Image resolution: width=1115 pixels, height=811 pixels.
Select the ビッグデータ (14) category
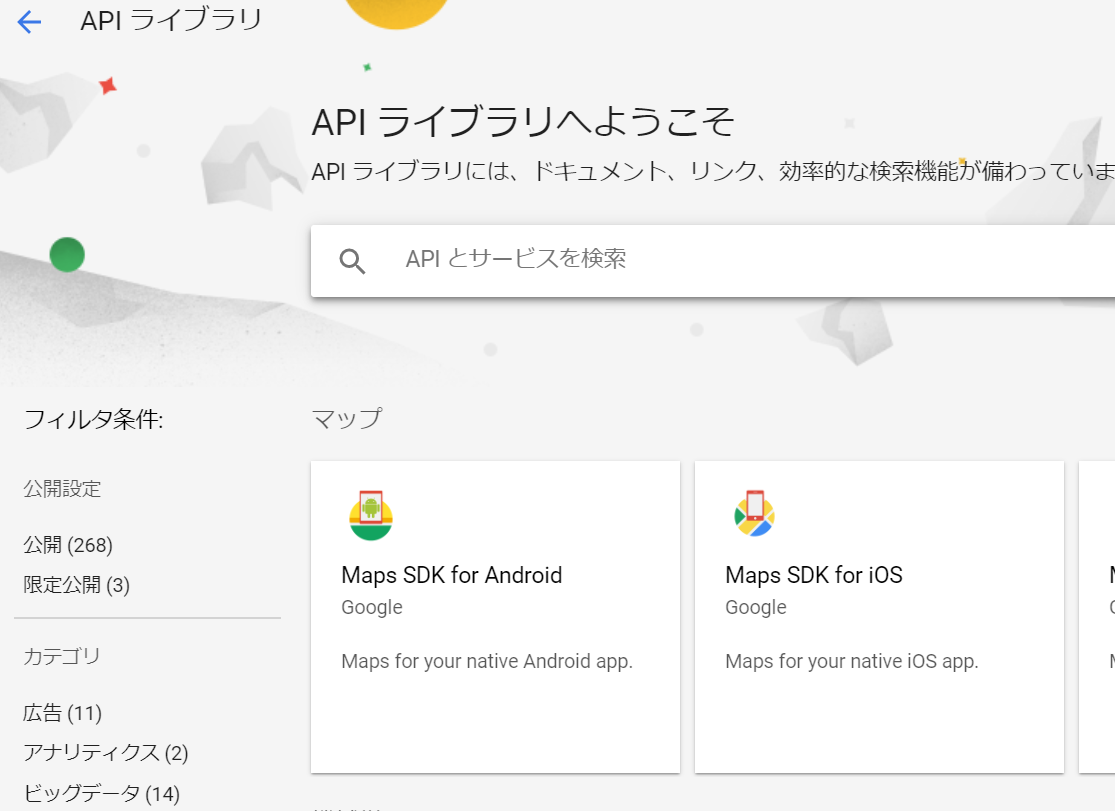(102, 793)
